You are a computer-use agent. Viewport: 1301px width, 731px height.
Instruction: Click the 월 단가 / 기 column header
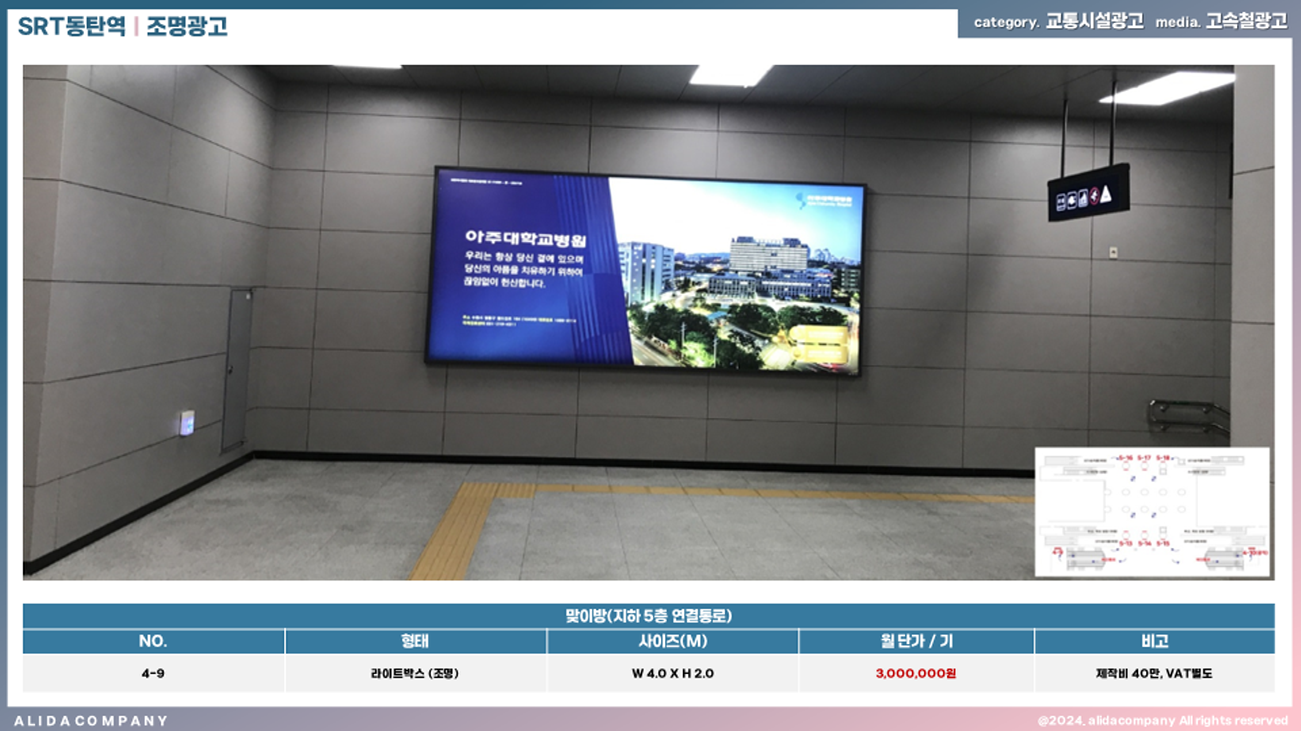coord(916,641)
